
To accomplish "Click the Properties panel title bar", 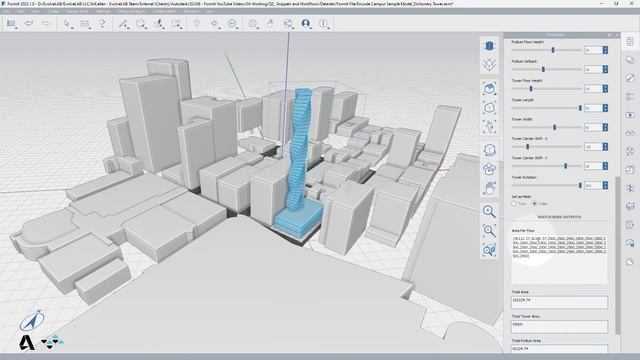I will (x=562, y=35).
